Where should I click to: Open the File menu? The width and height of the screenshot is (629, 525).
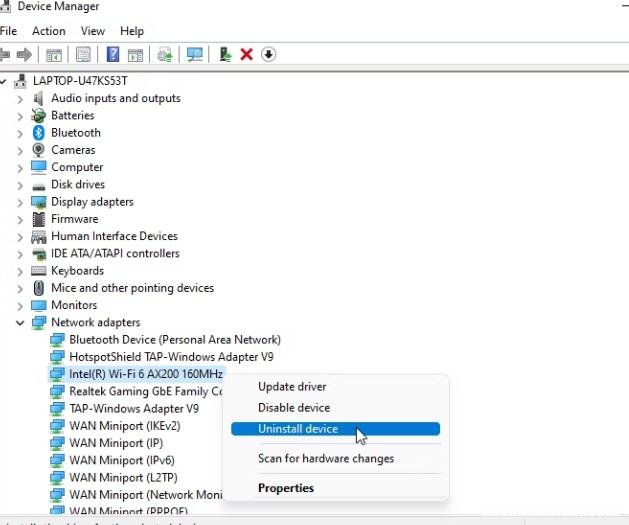(8, 31)
